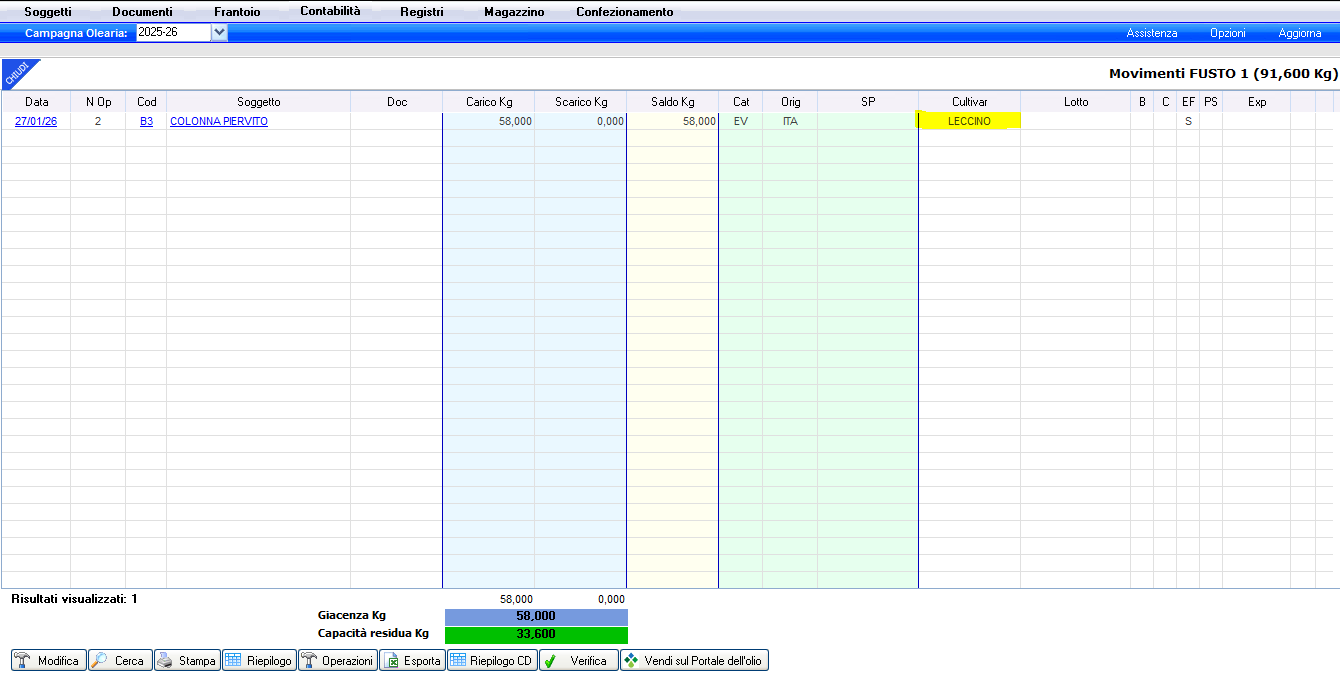Click the Assistenza link
This screenshot has width=1340, height=677.
pyautogui.click(x=1152, y=33)
